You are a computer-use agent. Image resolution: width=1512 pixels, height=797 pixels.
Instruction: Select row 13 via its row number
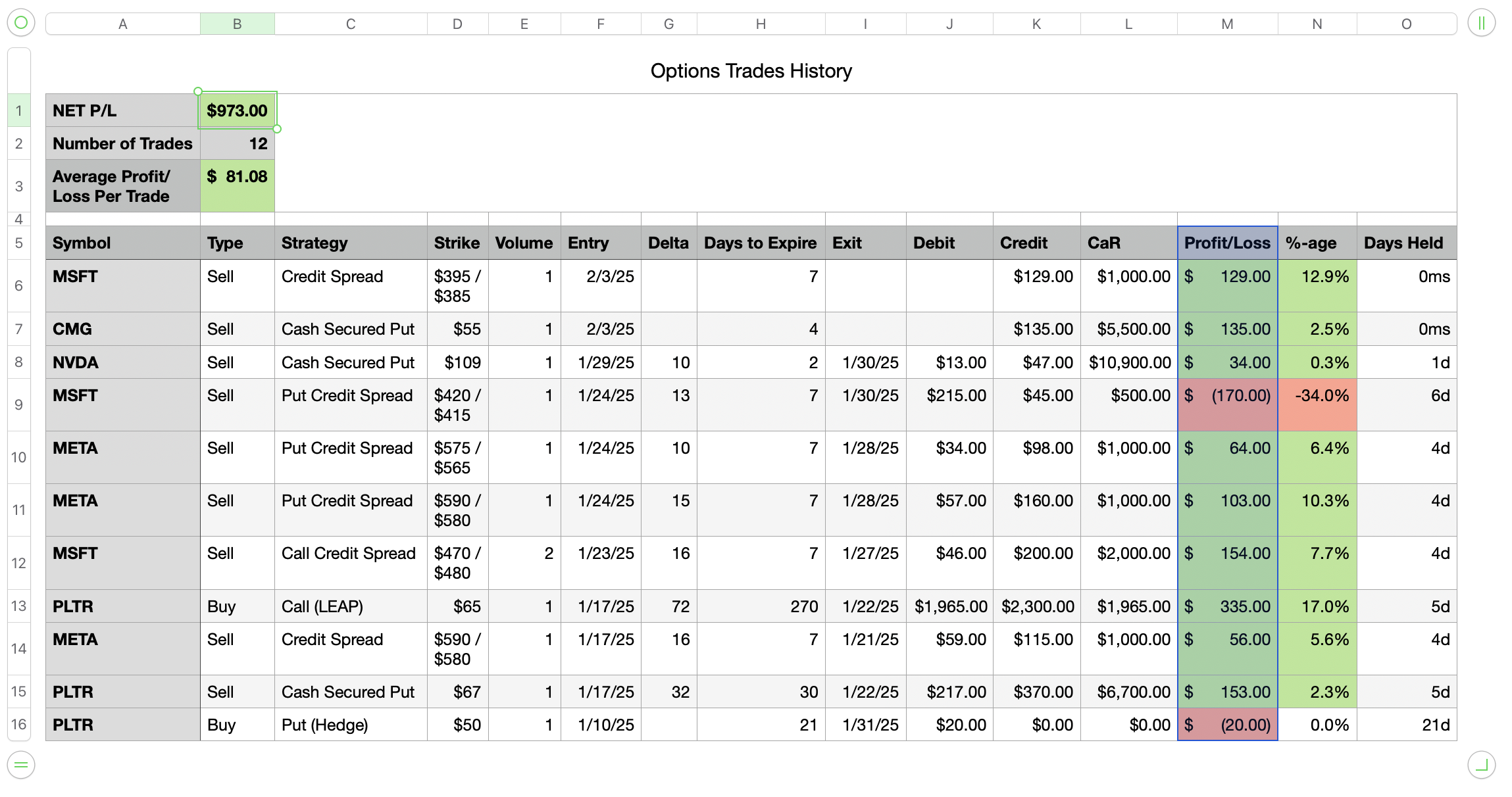(19, 606)
